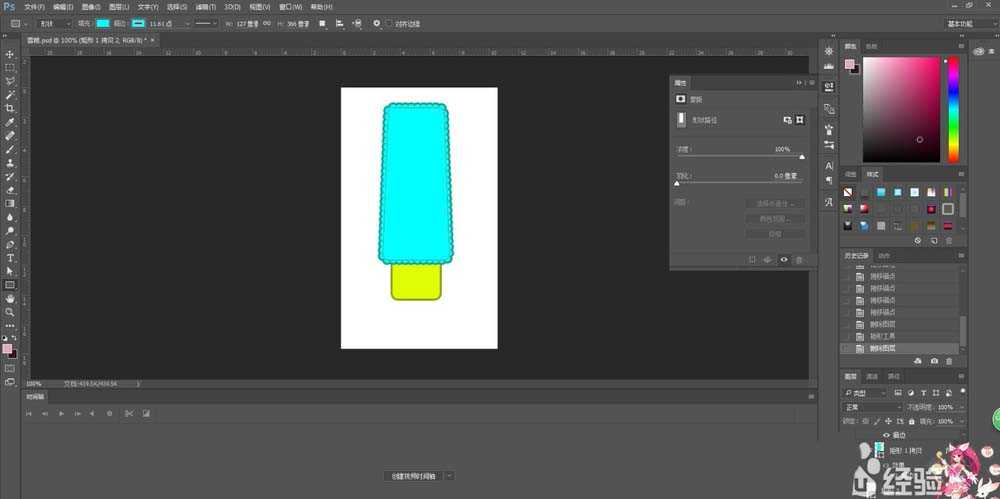Open the blending mode dropdown in Layers
1000x499 pixels.
pyautogui.click(x=872, y=407)
